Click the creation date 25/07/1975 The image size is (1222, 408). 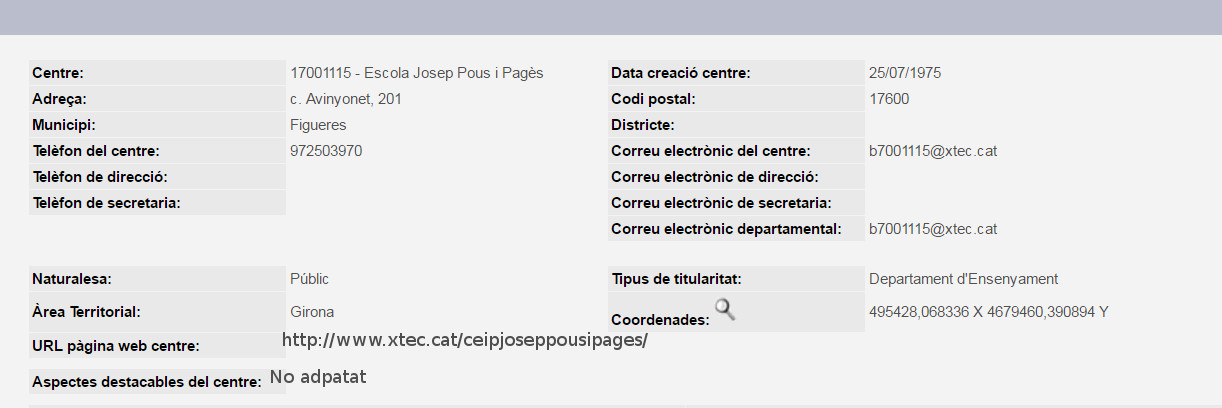pyautogui.click(x=905, y=73)
